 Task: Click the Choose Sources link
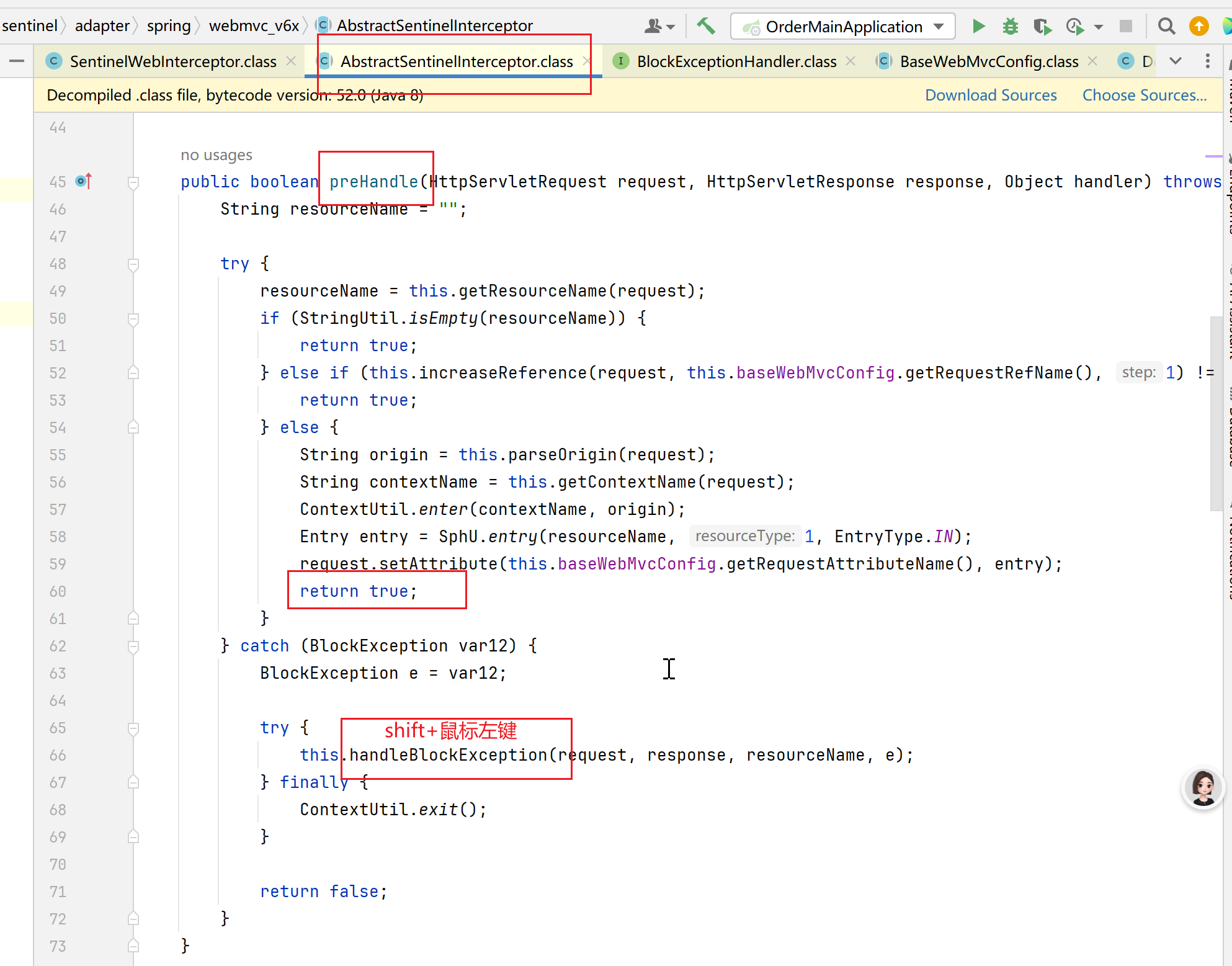click(1144, 95)
